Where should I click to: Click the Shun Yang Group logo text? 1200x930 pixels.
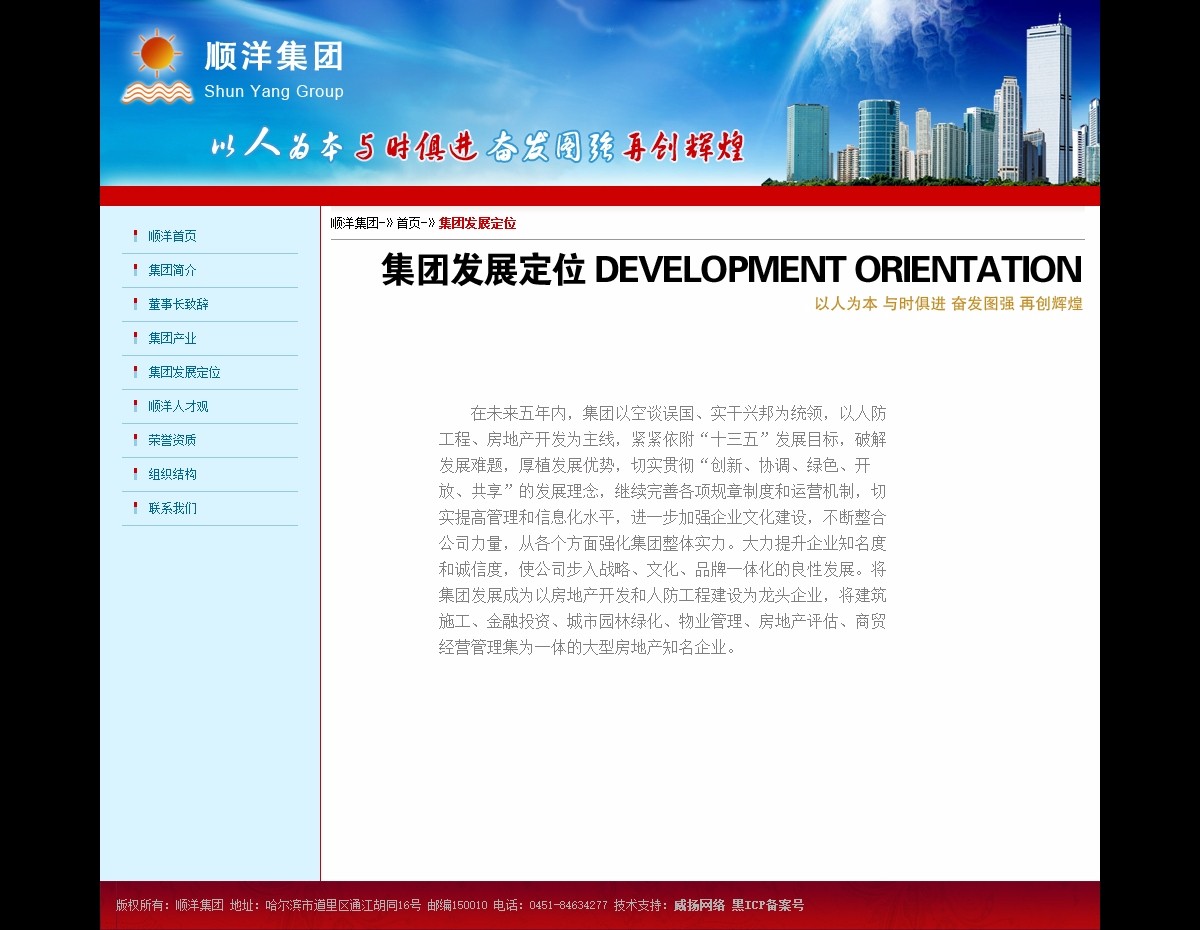(x=273, y=92)
